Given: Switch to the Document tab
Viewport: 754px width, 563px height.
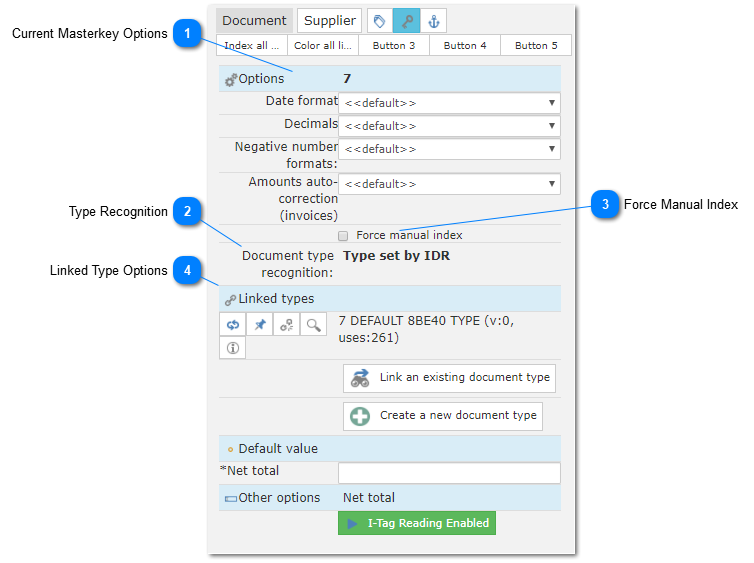Looking at the screenshot, I should pyautogui.click(x=254, y=21).
